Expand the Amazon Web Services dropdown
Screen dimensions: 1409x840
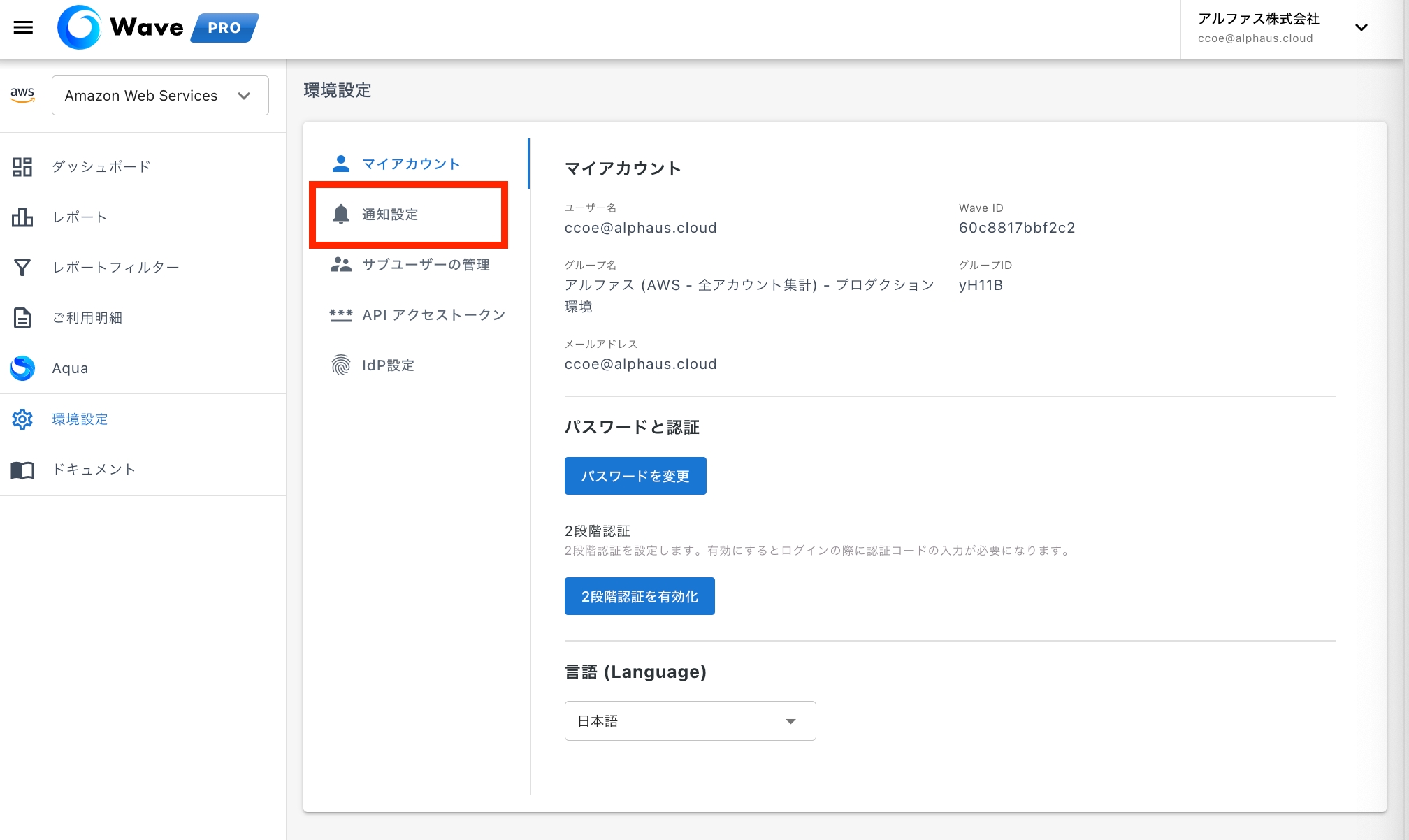click(x=160, y=96)
